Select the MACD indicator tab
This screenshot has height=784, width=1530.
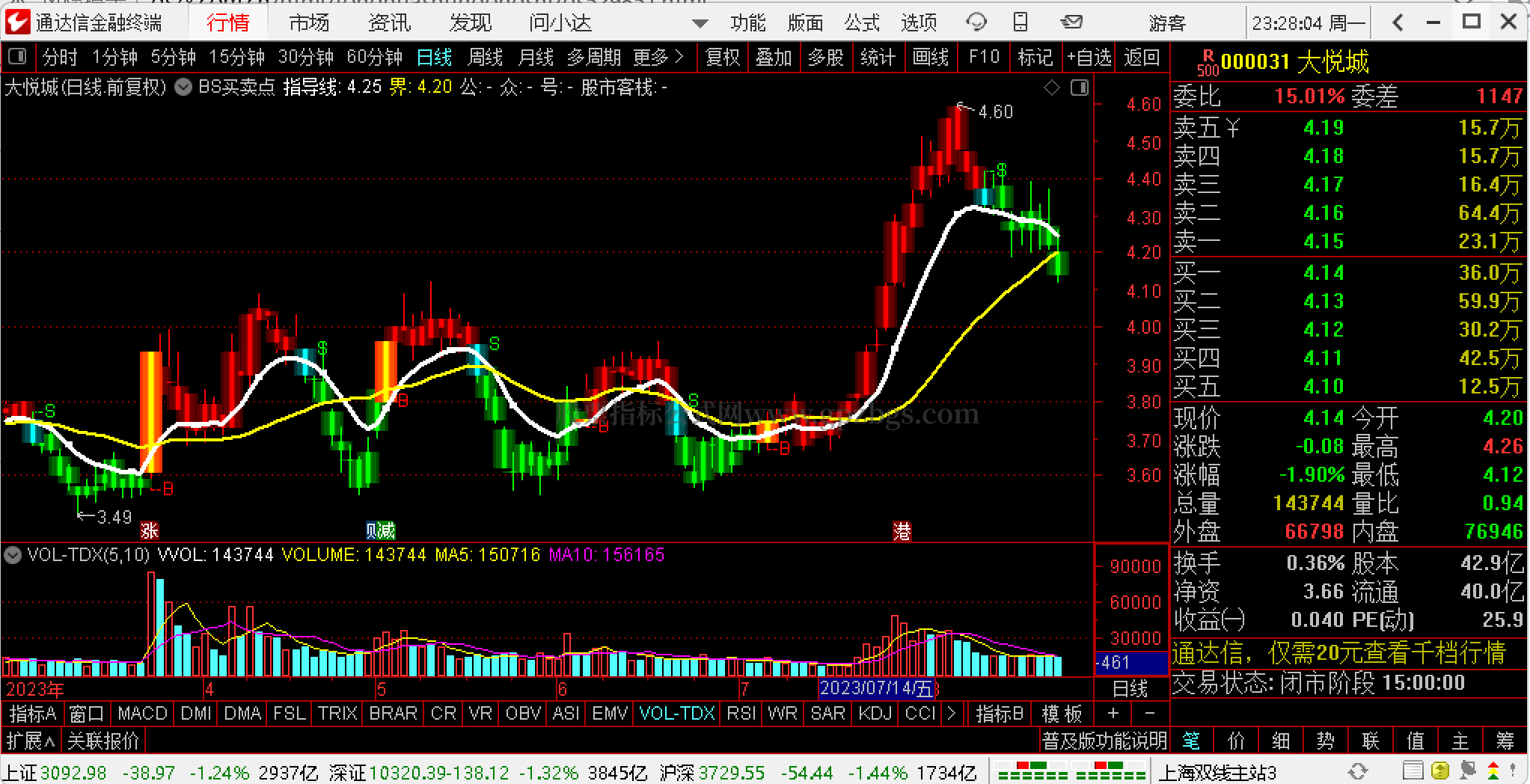pyautogui.click(x=142, y=714)
